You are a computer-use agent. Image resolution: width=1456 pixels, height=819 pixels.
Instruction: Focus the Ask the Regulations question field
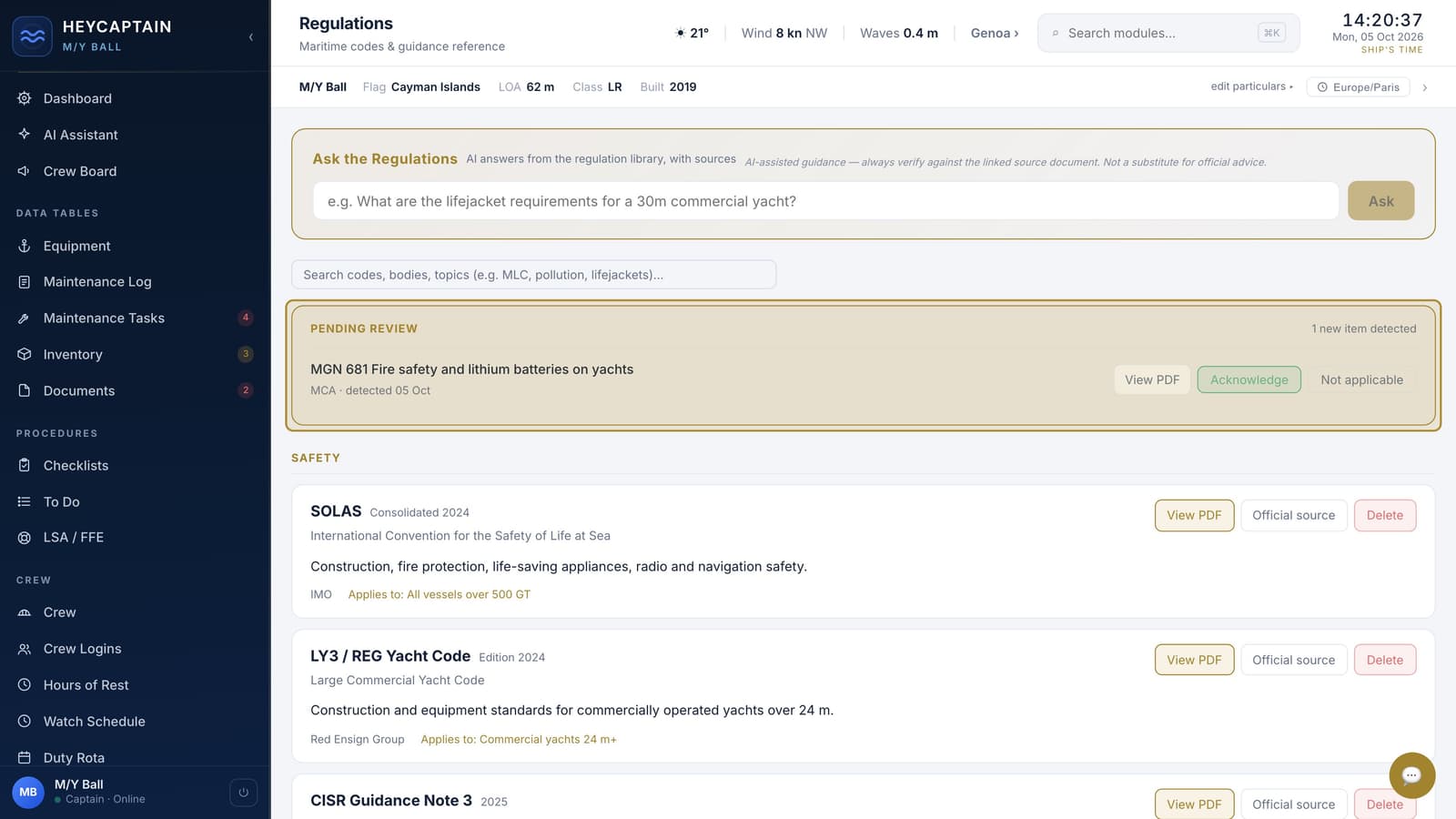pyautogui.click(x=825, y=201)
